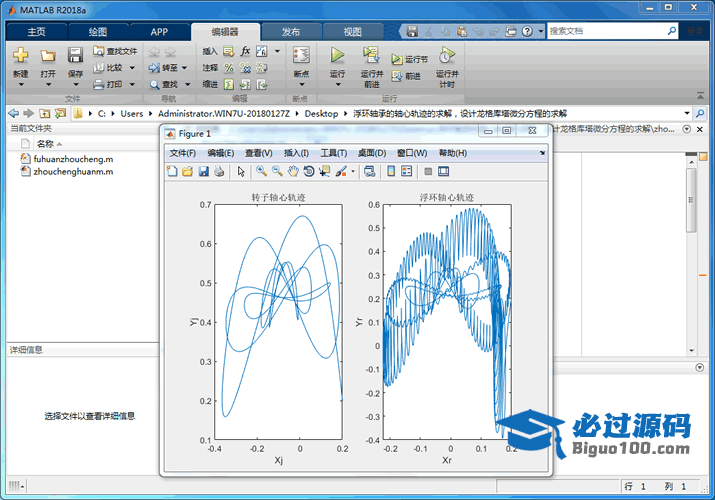The height and width of the screenshot is (500, 715).
Task: Increase indent icon in 缩进 row
Action: coord(245,84)
